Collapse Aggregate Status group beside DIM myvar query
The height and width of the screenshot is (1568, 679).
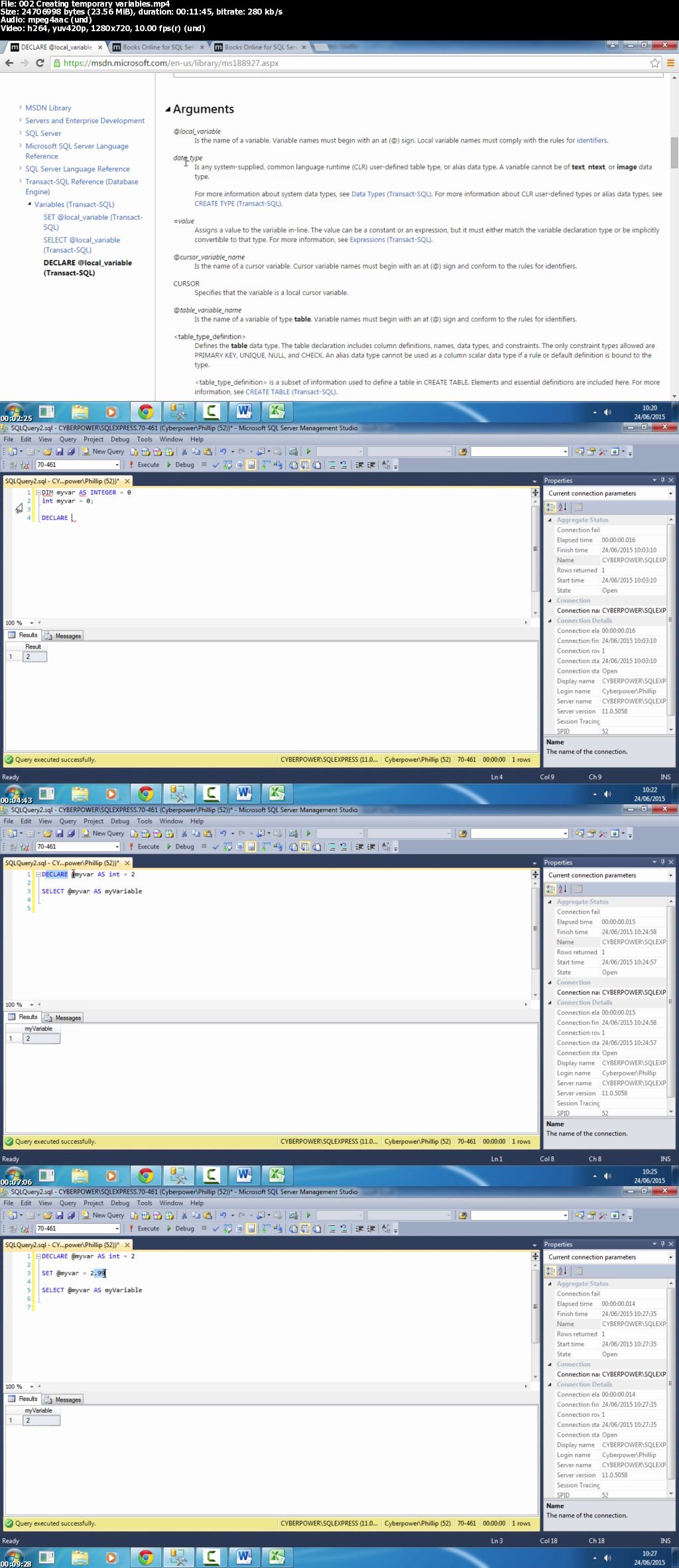[550, 520]
